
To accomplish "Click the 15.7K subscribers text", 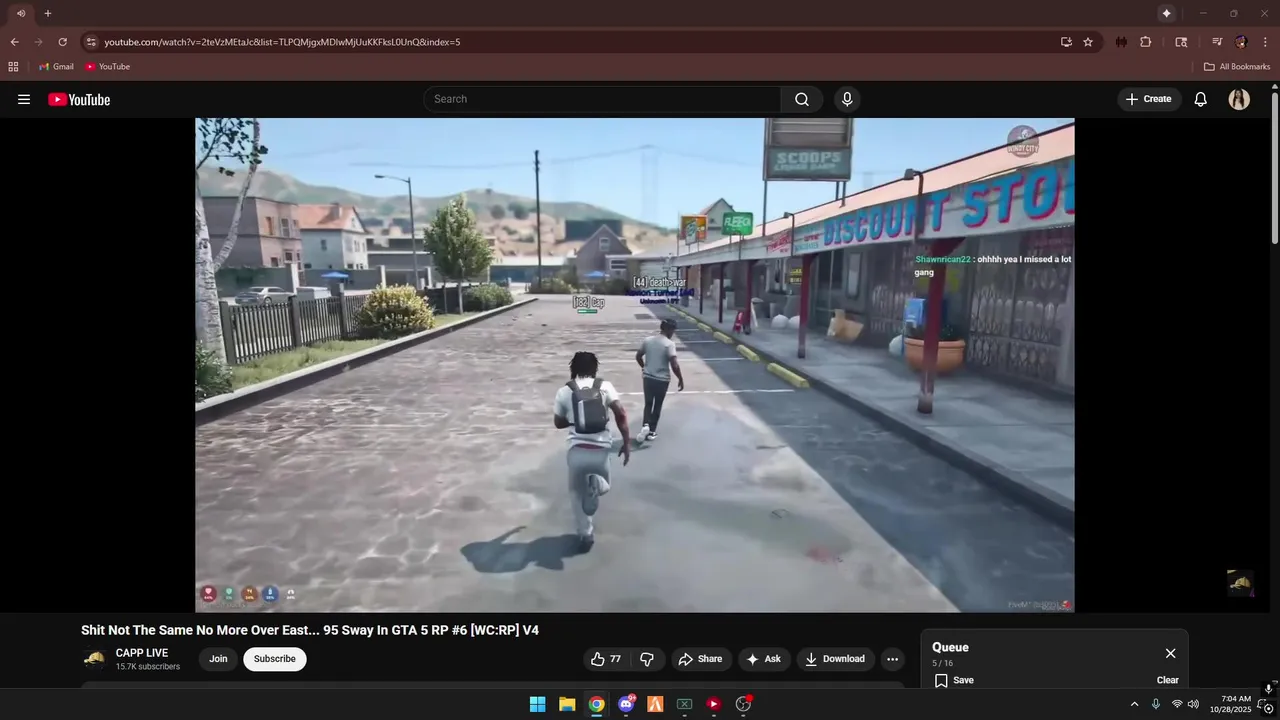I will tap(148, 667).
